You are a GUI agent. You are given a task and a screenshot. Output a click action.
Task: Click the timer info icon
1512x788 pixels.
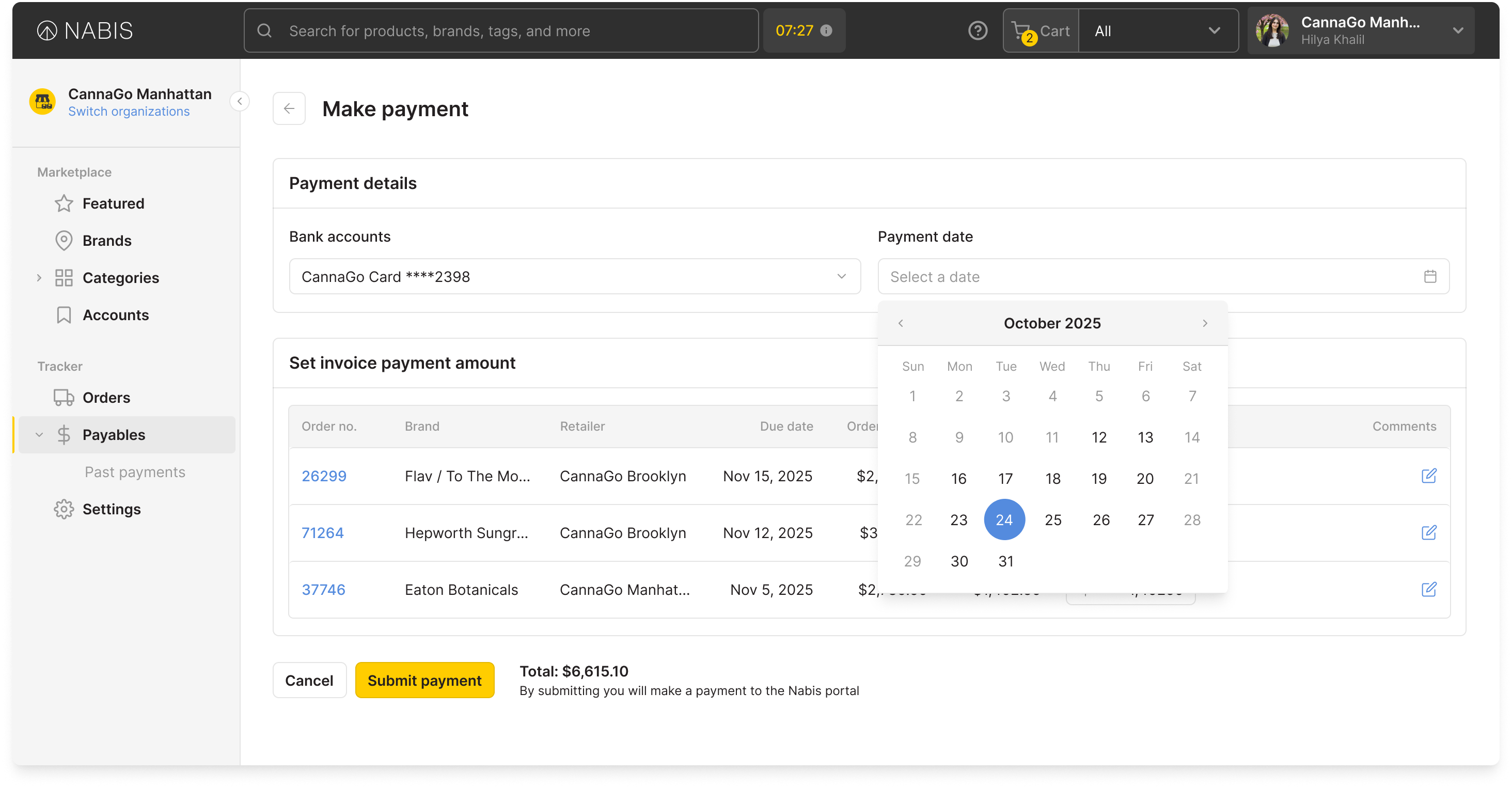(x=826, y=30)
